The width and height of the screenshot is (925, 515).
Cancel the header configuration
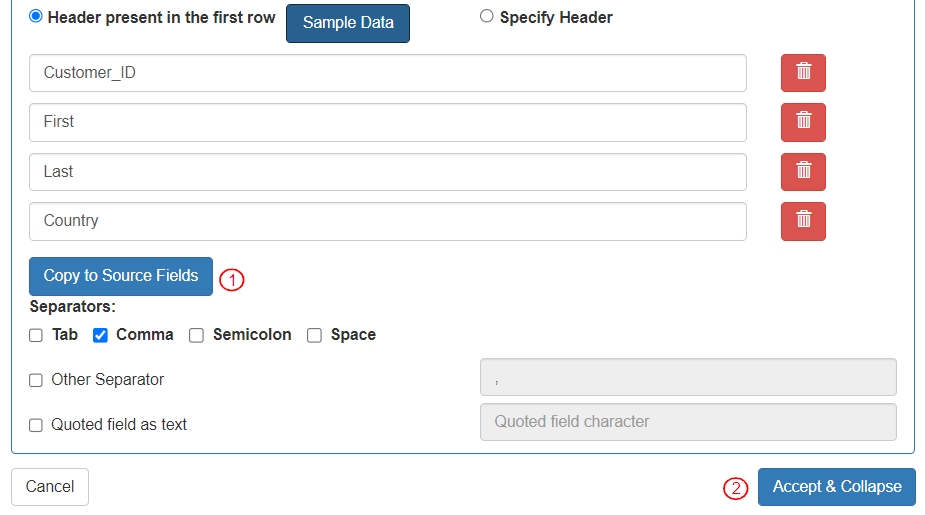click(50, 487)
